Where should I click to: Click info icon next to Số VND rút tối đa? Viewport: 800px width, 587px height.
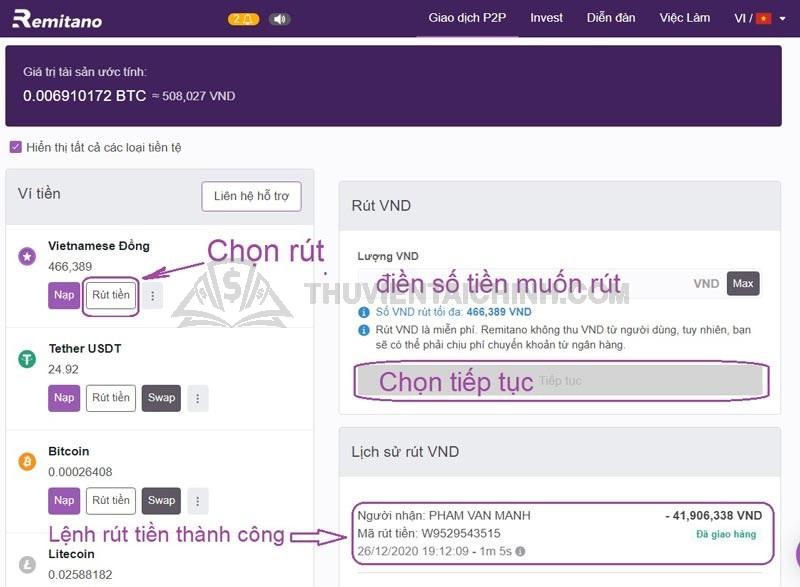click(364, 312)
